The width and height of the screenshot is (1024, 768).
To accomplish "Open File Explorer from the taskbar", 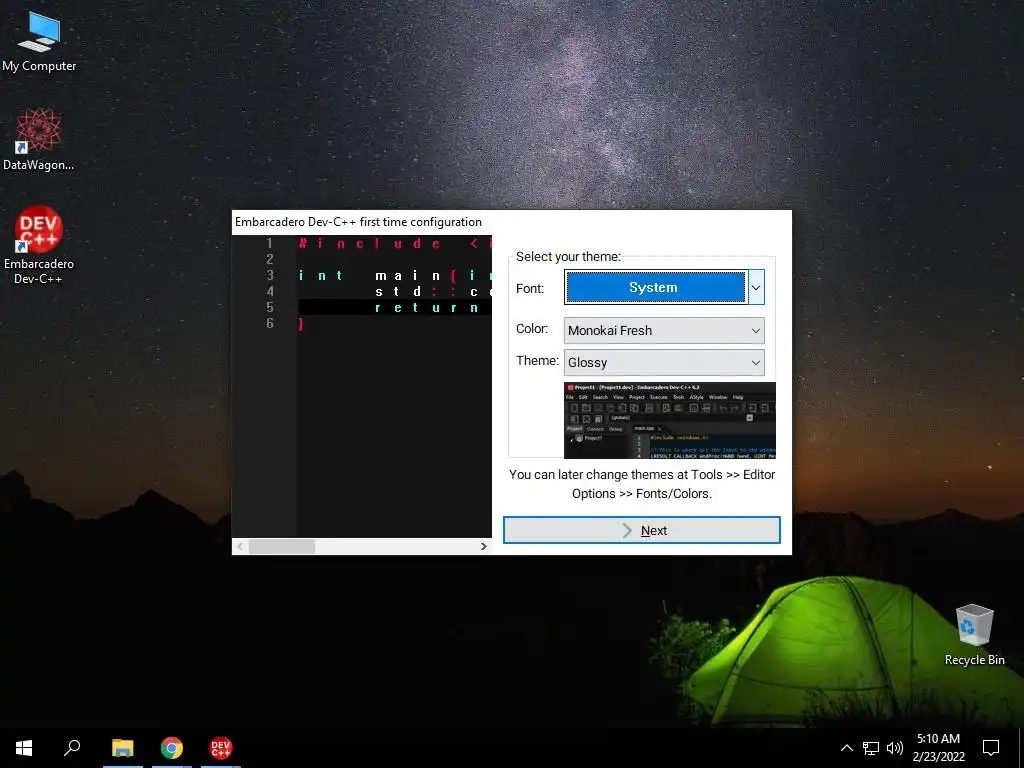I will [123, 748].
